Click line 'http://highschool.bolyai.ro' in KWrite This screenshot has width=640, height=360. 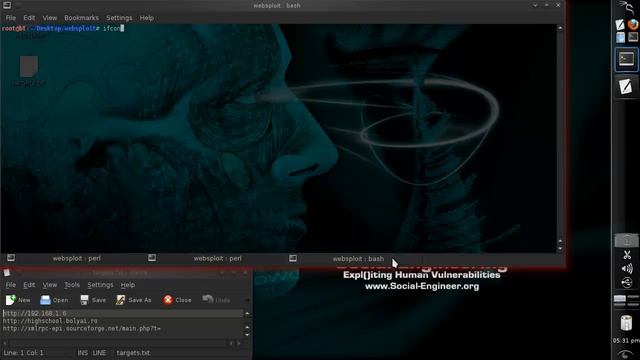coord(50,321)
